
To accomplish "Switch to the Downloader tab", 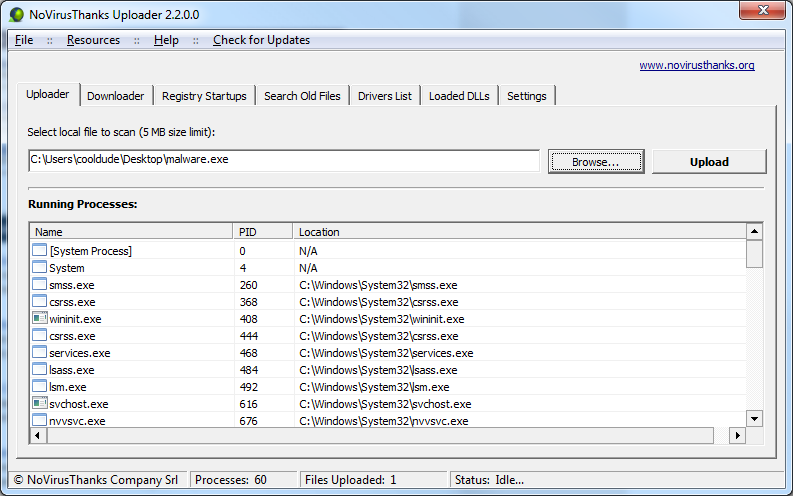I will click(x=115, y=96).
